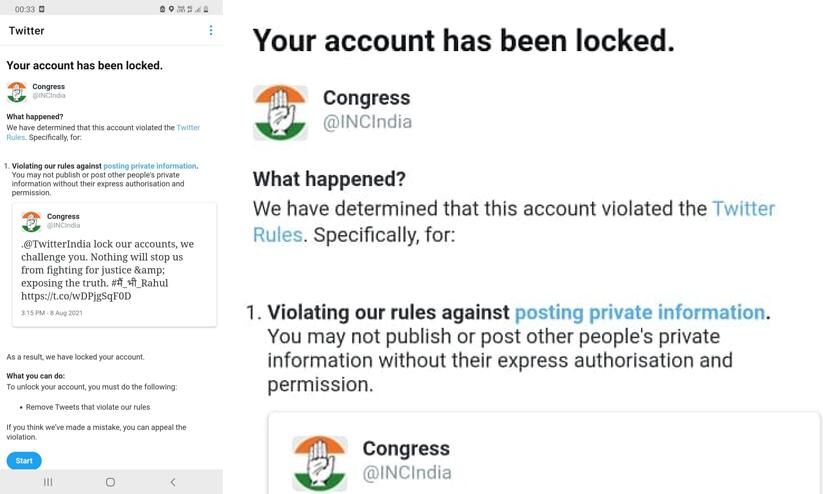Click the large Congress logo below the enlarged heading

tap(281, 112)
